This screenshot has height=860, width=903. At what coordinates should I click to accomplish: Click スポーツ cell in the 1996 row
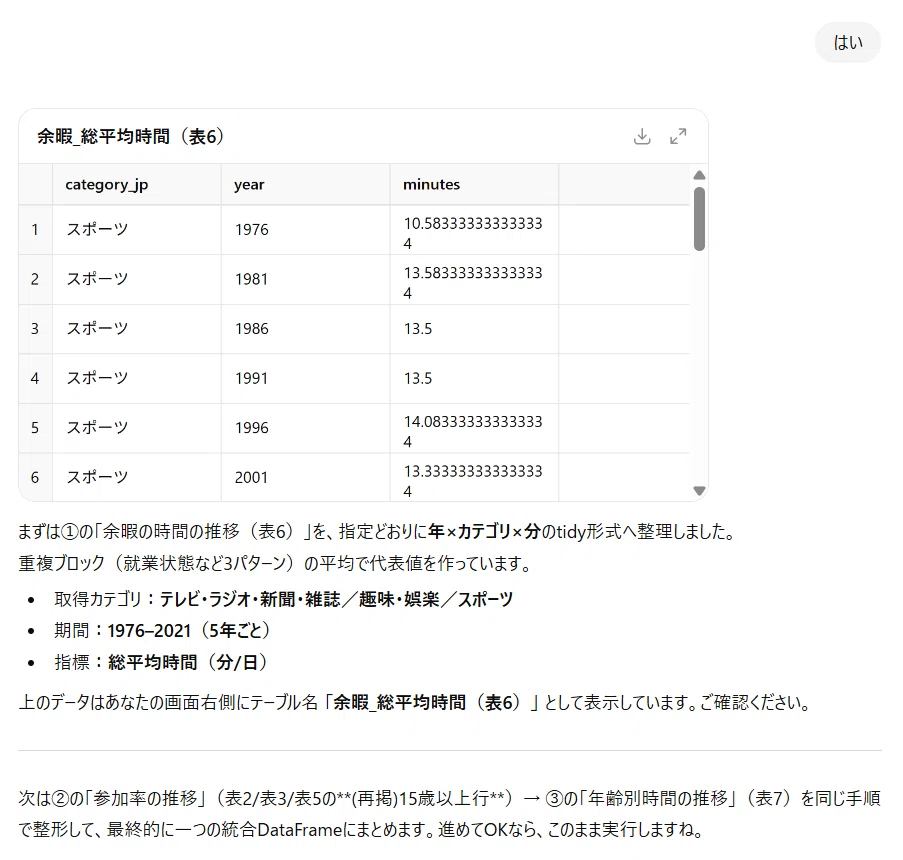pyautogui.click(x=136, y=428)
